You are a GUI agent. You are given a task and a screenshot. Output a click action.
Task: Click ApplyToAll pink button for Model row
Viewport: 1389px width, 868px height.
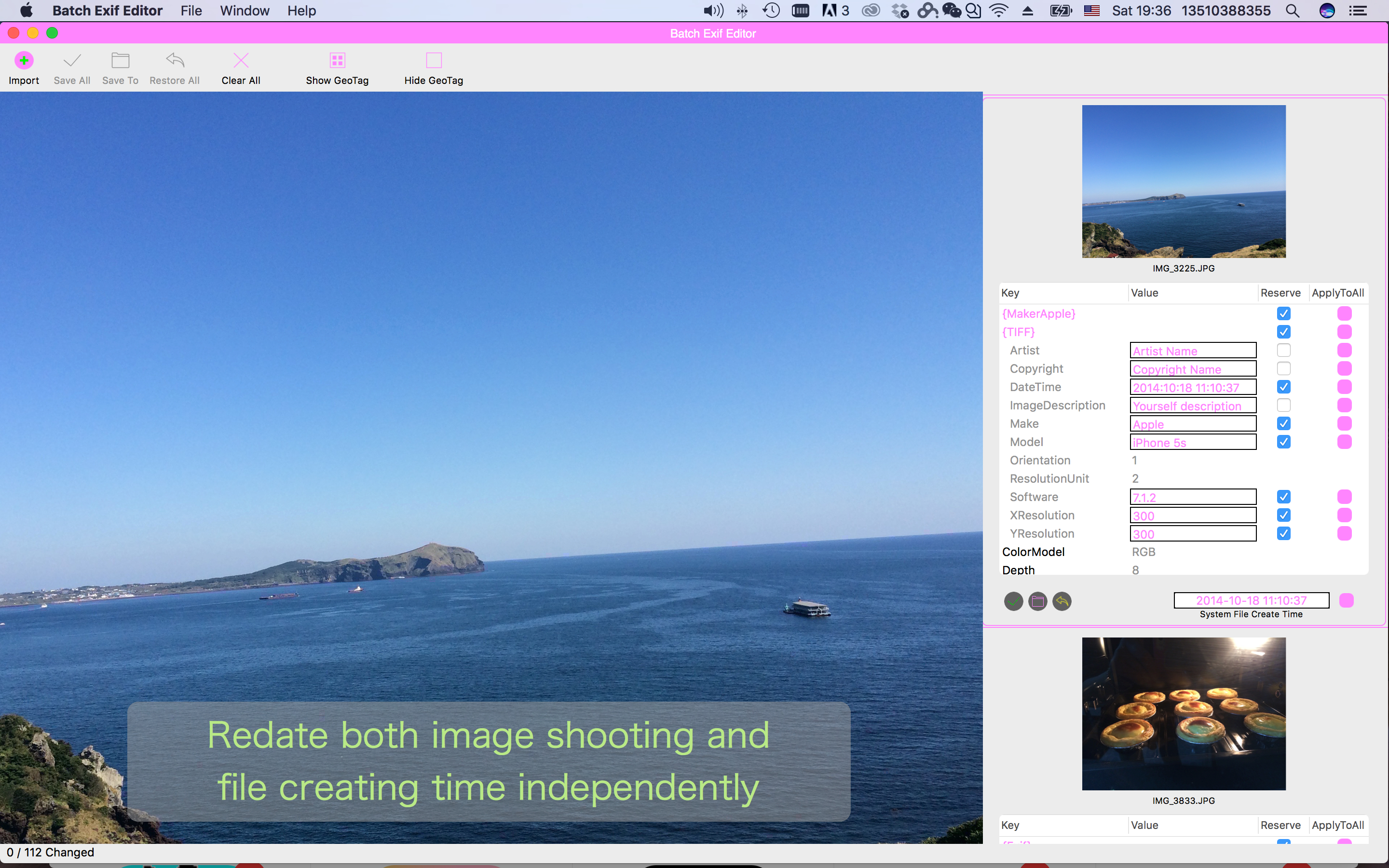click(x=1344, y=442)
